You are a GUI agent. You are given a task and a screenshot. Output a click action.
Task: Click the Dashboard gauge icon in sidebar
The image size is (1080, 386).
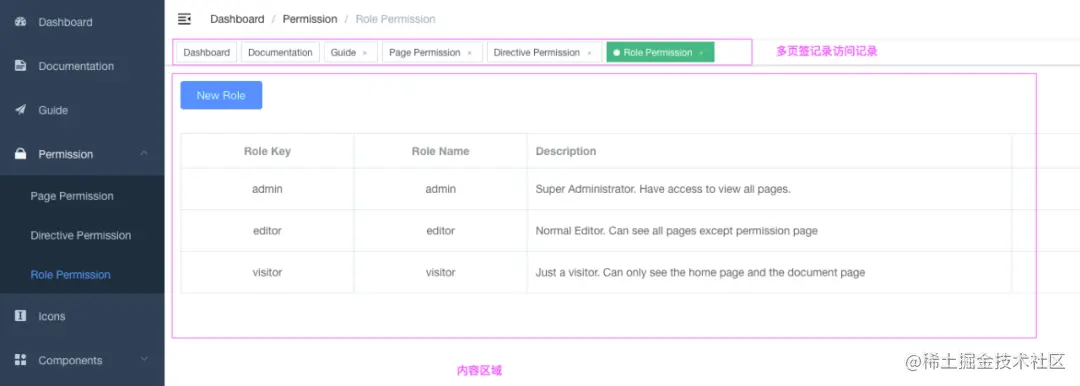coord(21,21)
